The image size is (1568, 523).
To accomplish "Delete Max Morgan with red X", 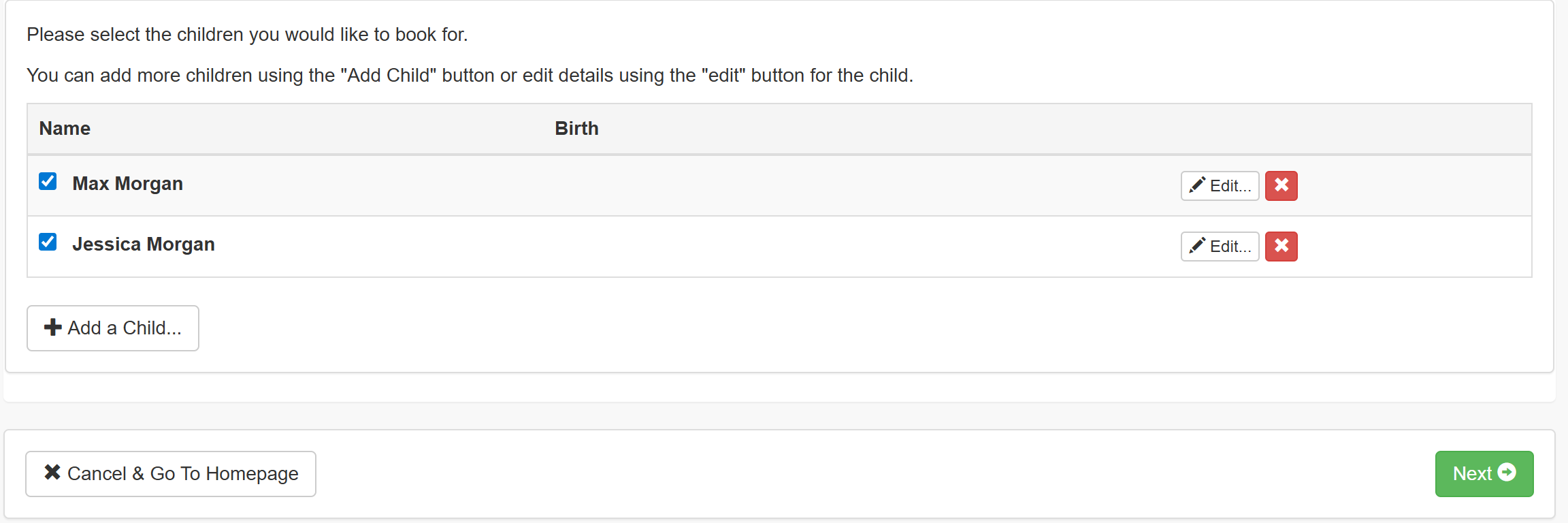I will click(x=1281, y=186).
